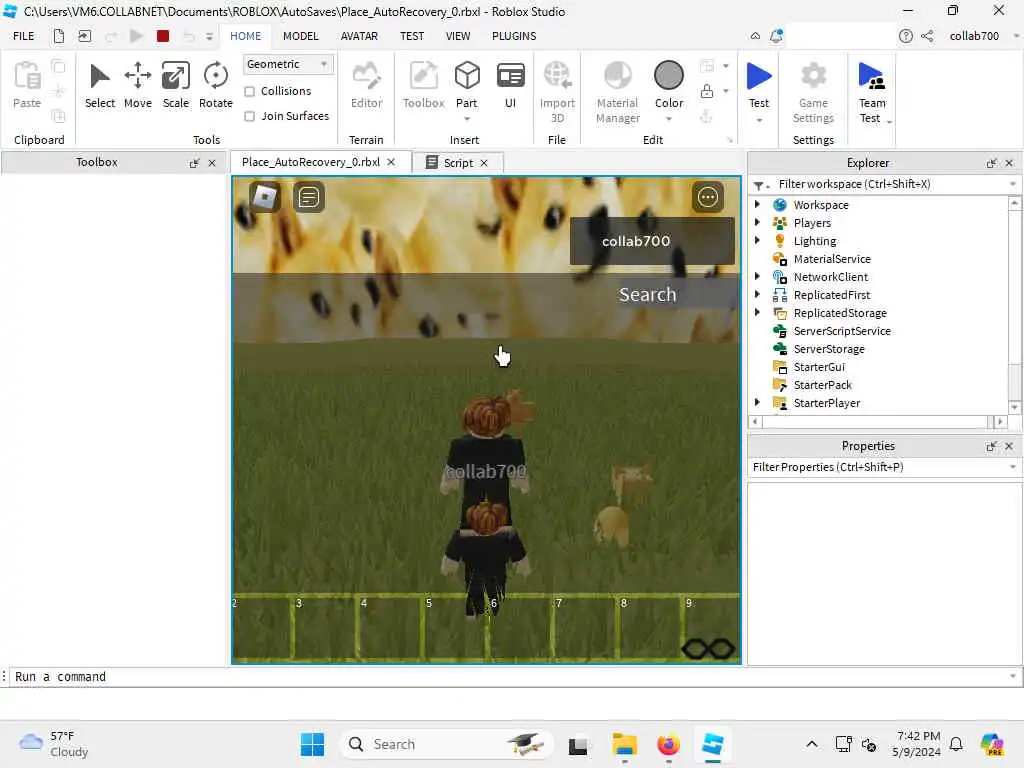Start a Team Test
Viewport: 1024px width, 768px height.
(872, 91)
